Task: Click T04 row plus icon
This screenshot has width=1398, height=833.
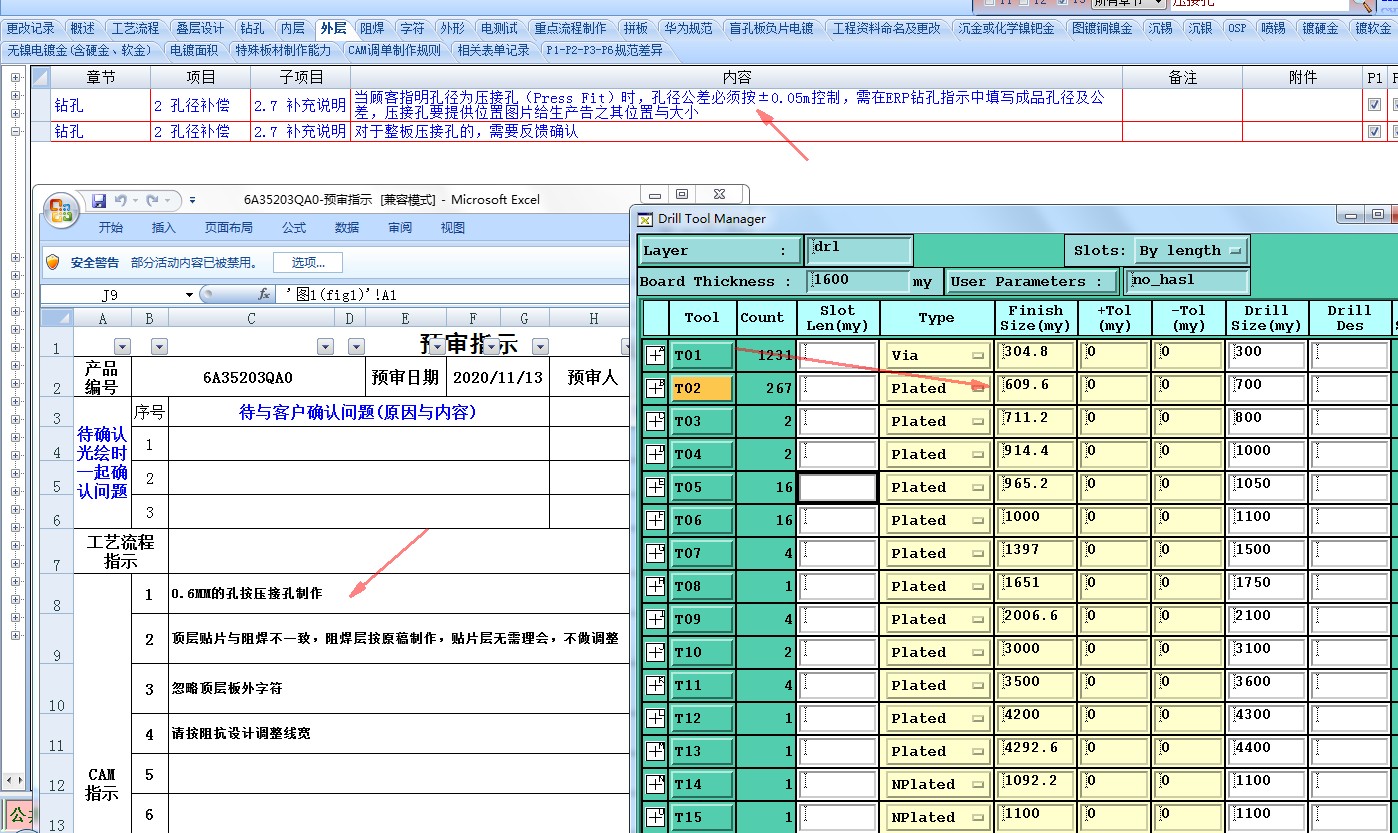Action: [655, 454]
